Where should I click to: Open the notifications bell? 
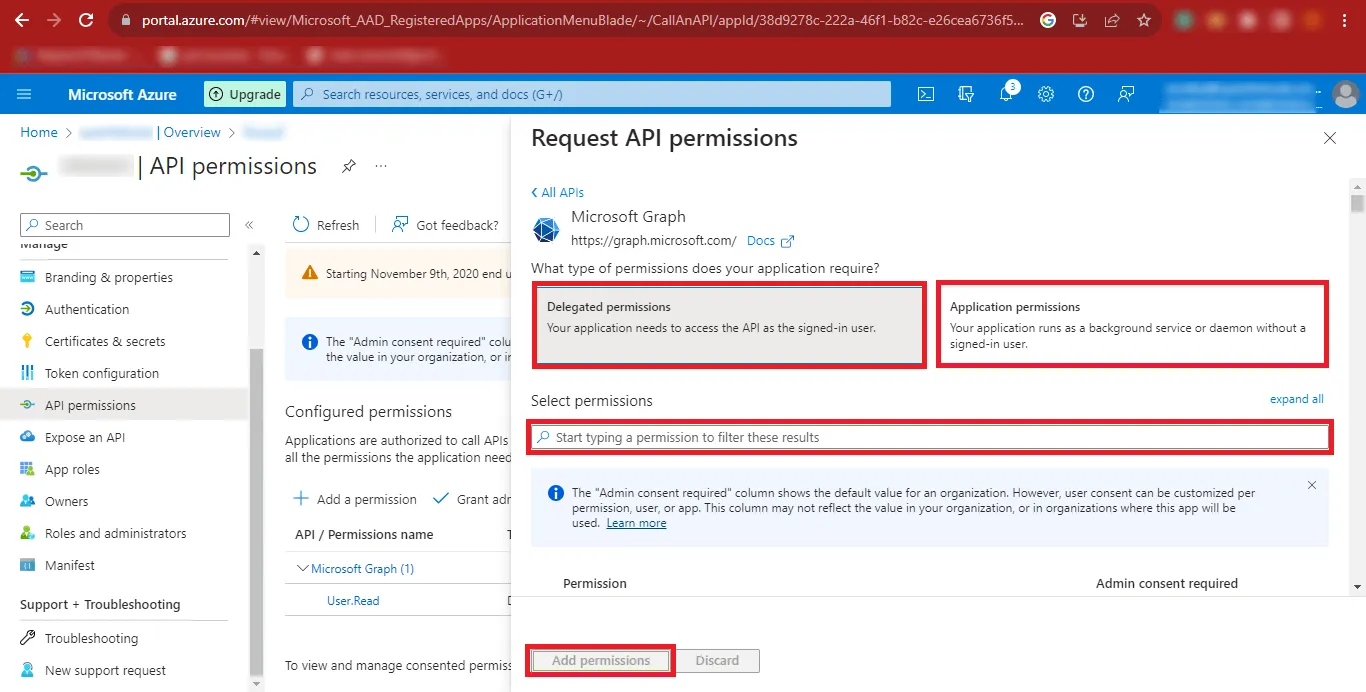tap(1006, 93)
